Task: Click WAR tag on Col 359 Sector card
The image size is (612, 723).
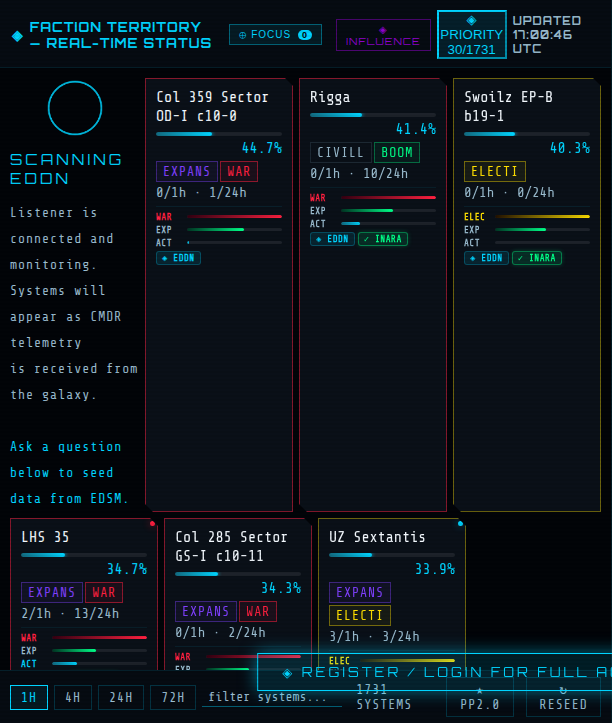Action: tap(239, 172)
